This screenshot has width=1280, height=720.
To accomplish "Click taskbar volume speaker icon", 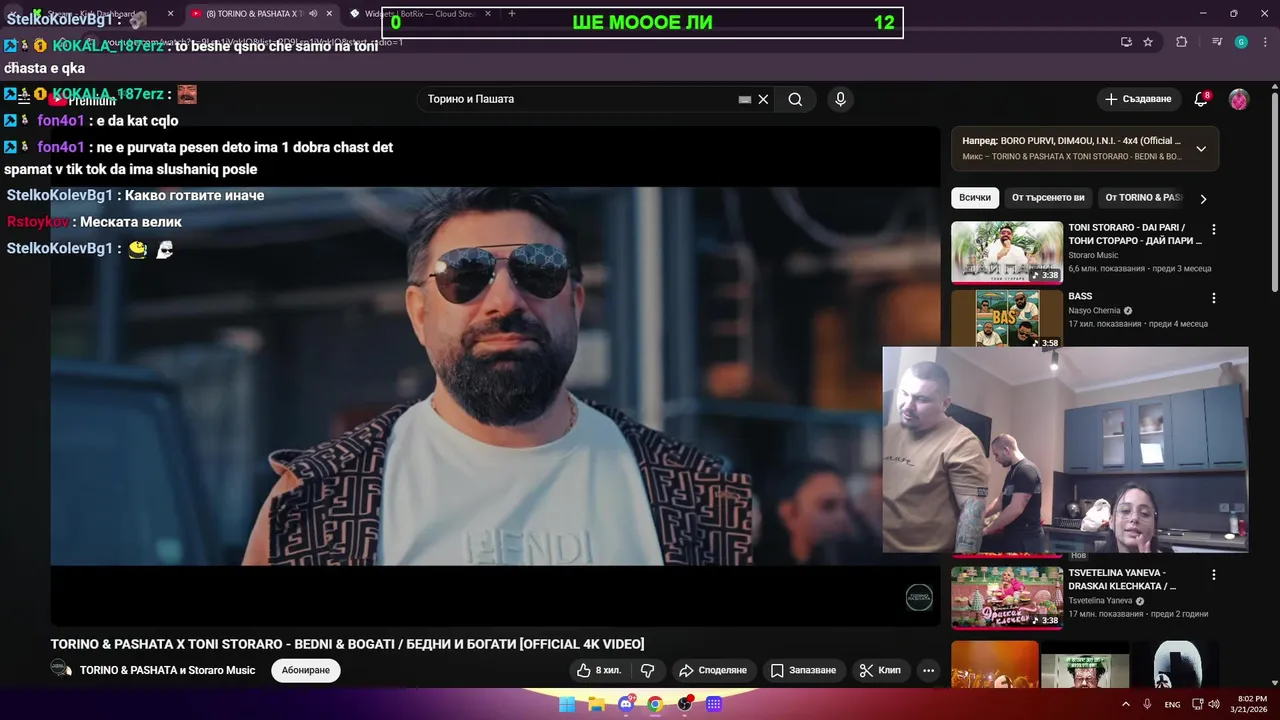I will [x=1214, y=704].
